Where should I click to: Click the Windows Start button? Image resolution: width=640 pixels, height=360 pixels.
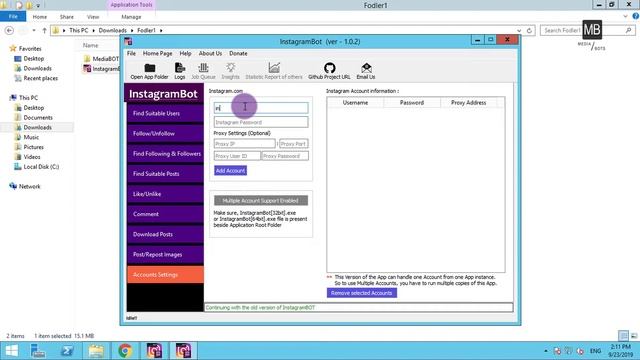pyautogui.click(x=11, y=351)
